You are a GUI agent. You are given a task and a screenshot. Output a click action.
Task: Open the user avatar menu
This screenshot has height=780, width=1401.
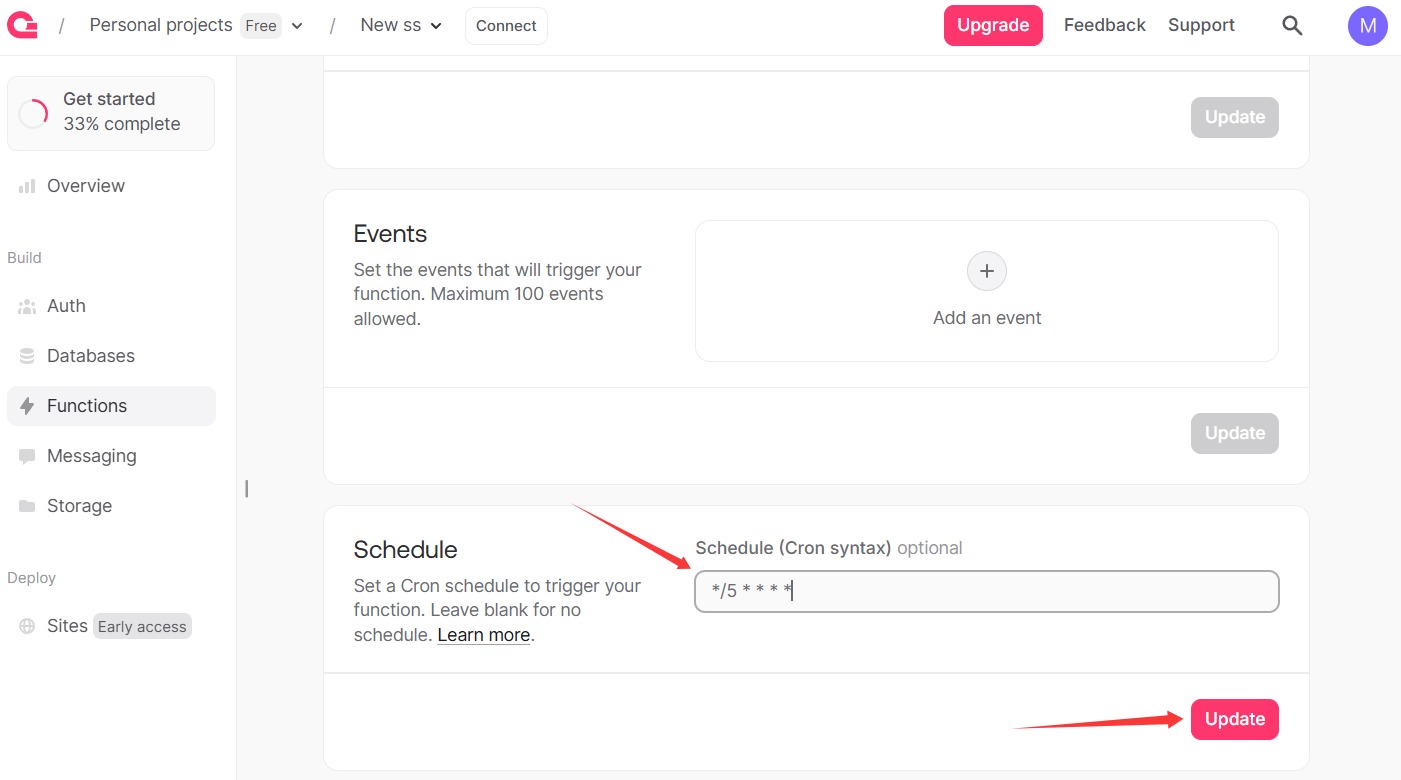coord(1367,26)
